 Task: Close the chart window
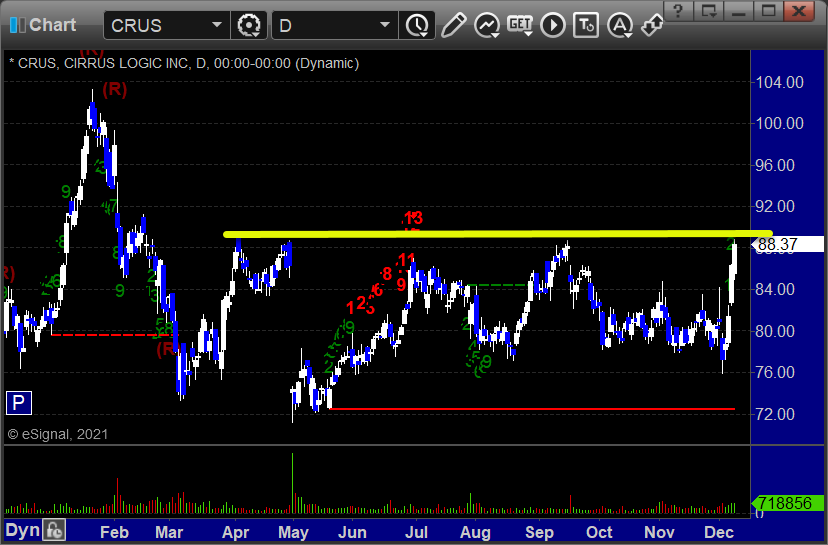pos(798,11)
